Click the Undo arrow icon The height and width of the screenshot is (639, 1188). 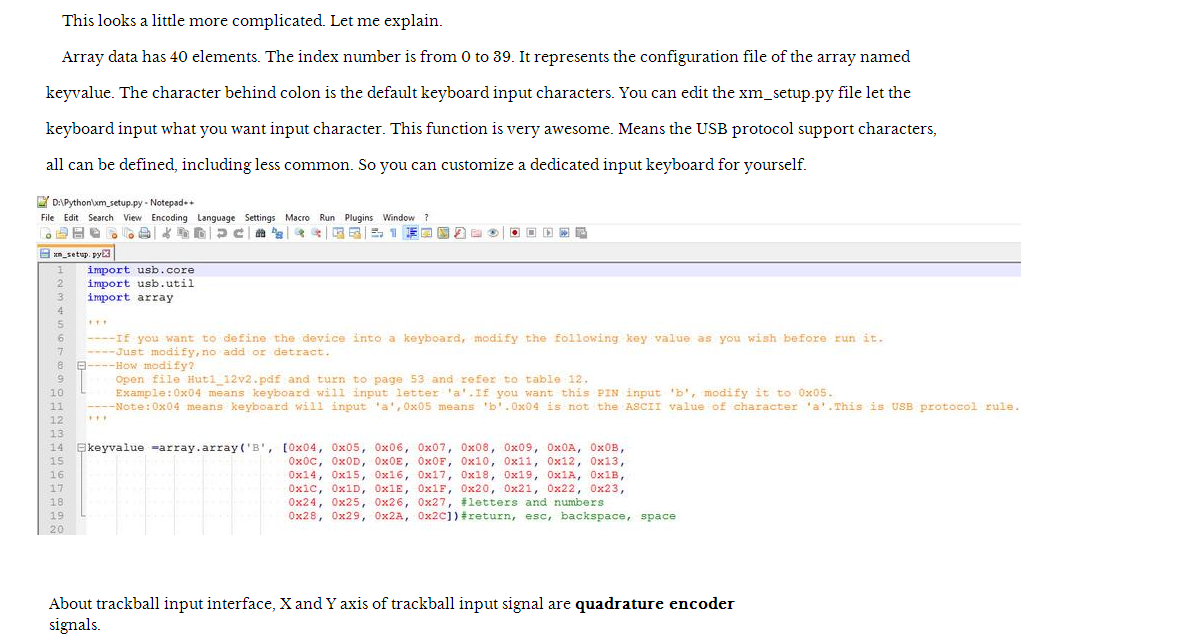(x=222, y=233)
